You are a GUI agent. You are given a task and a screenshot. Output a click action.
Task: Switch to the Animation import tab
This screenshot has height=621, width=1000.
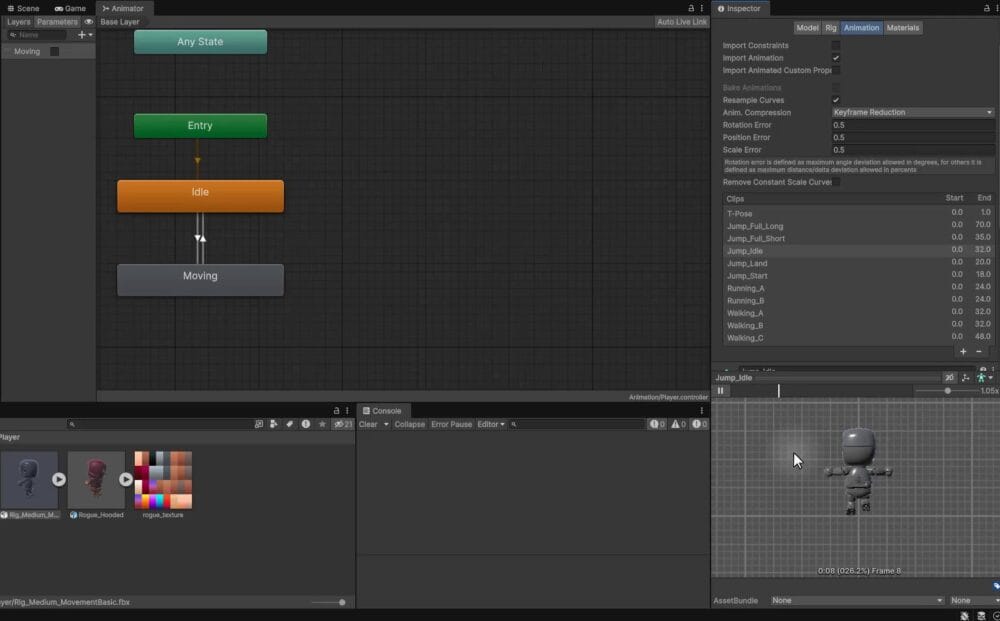pos(861,28)
